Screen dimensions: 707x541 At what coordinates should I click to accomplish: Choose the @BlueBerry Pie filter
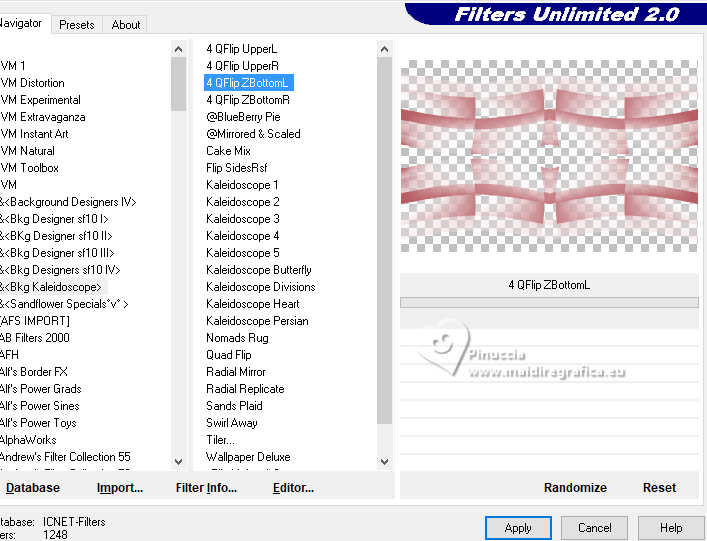(243, 117)
